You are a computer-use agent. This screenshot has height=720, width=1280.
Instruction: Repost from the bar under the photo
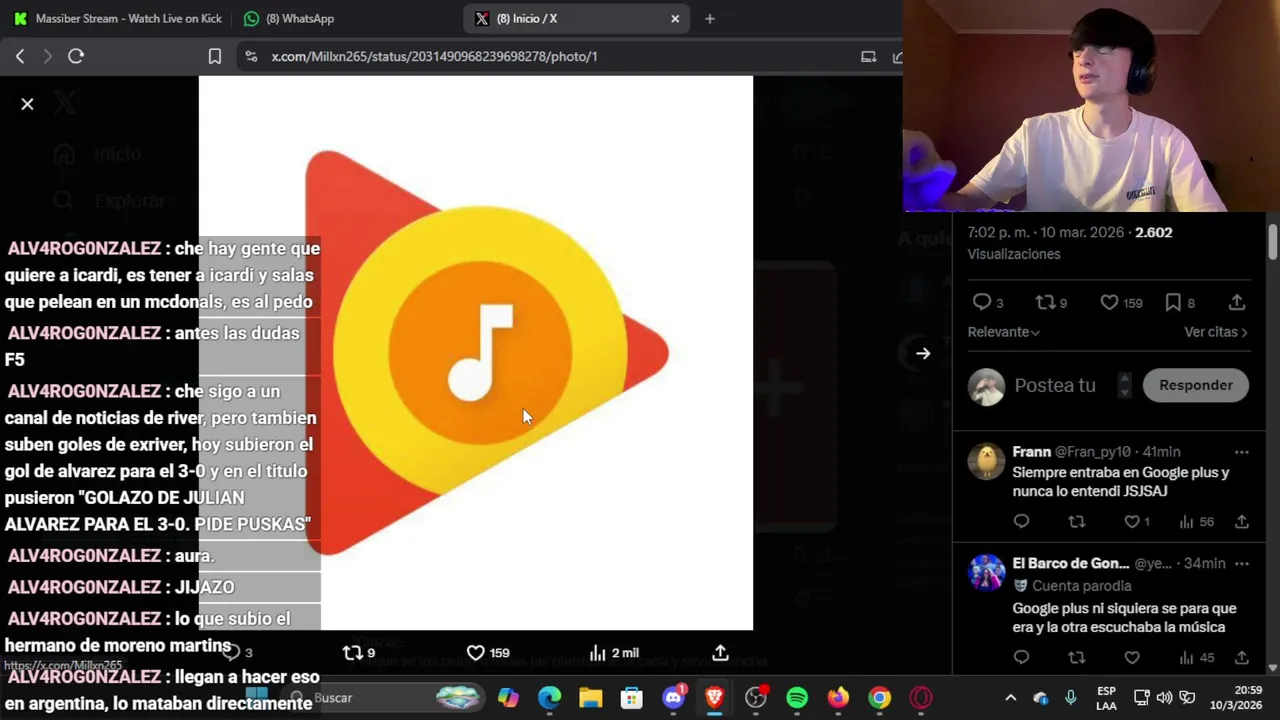(x=358, y=653)
